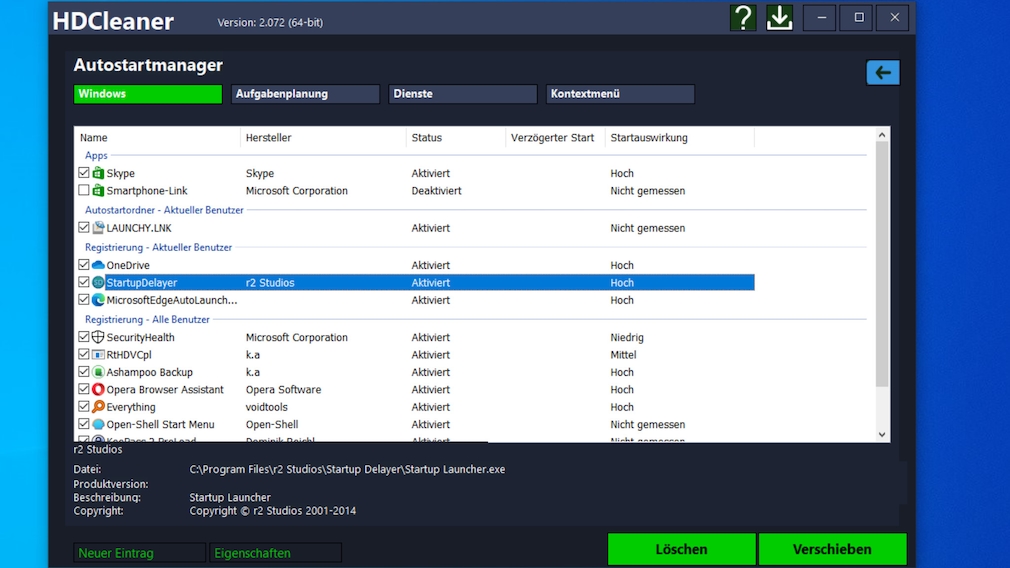Open the help question mark icon
This screenshot has height=568, width=1010.
pos(743,18)
